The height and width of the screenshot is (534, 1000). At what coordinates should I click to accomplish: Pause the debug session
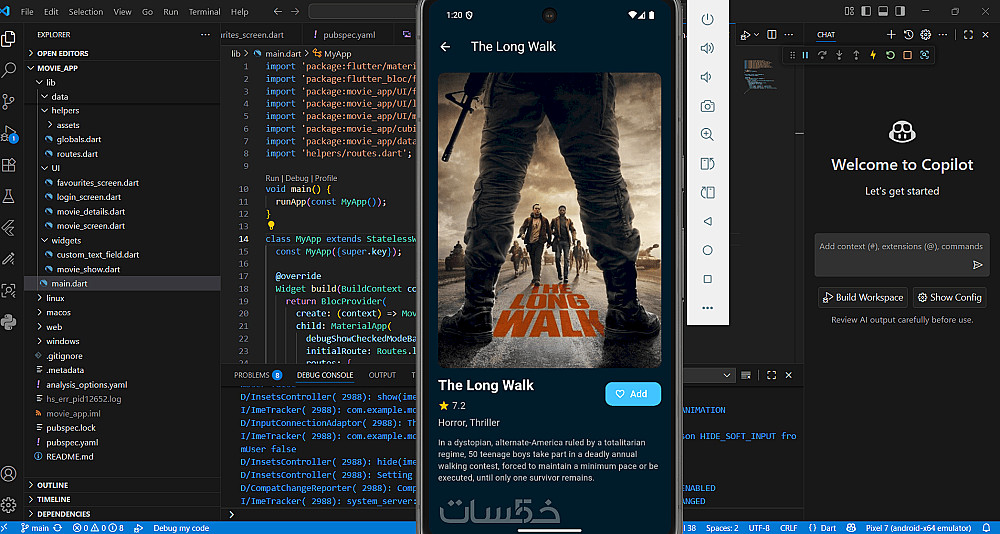[805, 56]
